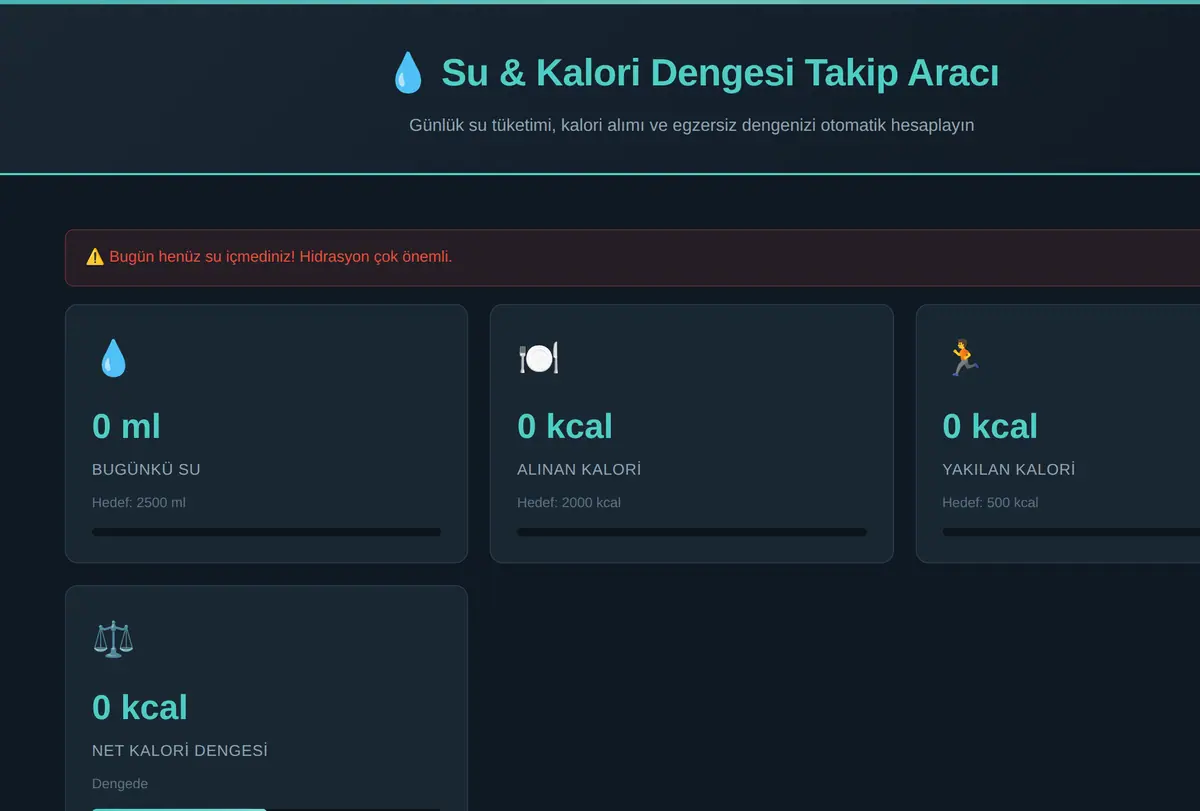Viewport: 1200px width, 811px height.
Task: Click the balance scales icon
Action: pos(113,639)
